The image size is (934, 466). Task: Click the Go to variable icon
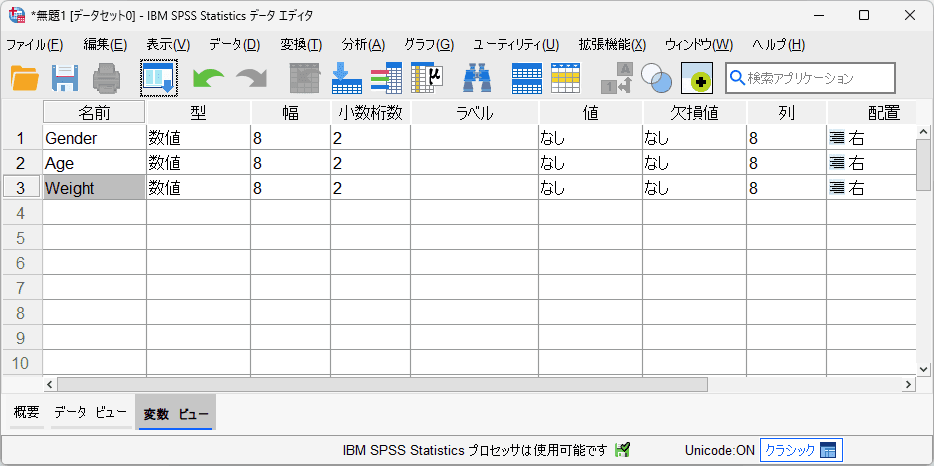click(x=347, y=78)
